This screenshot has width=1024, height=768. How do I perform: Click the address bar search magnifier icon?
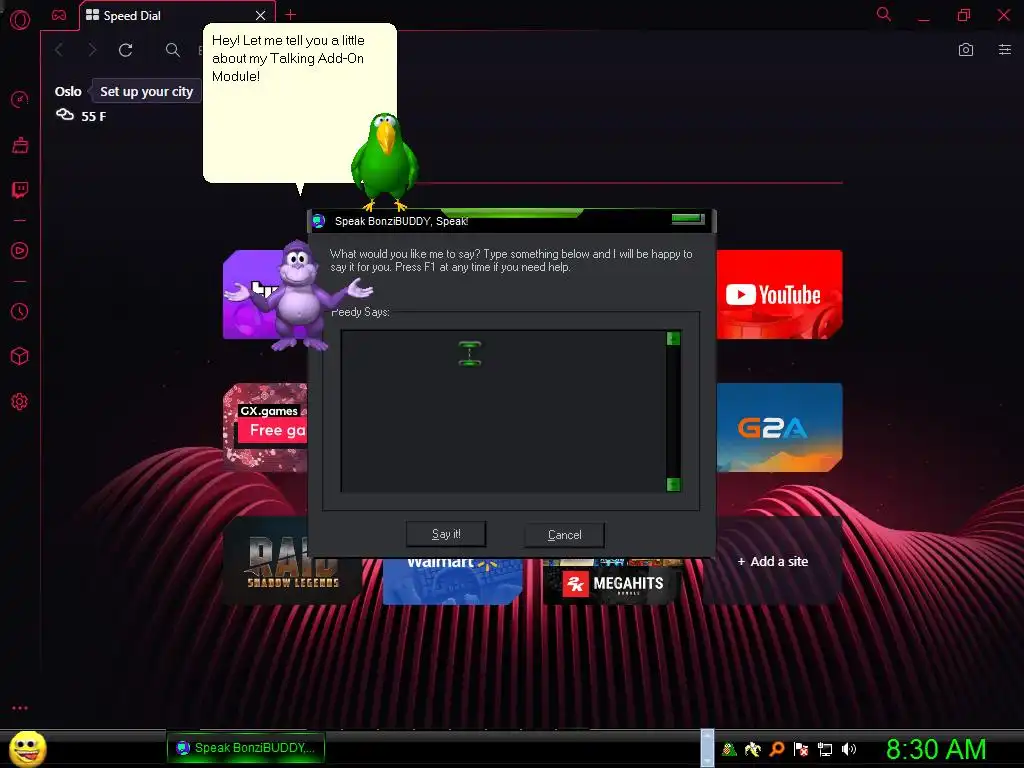tap(172, 50)
